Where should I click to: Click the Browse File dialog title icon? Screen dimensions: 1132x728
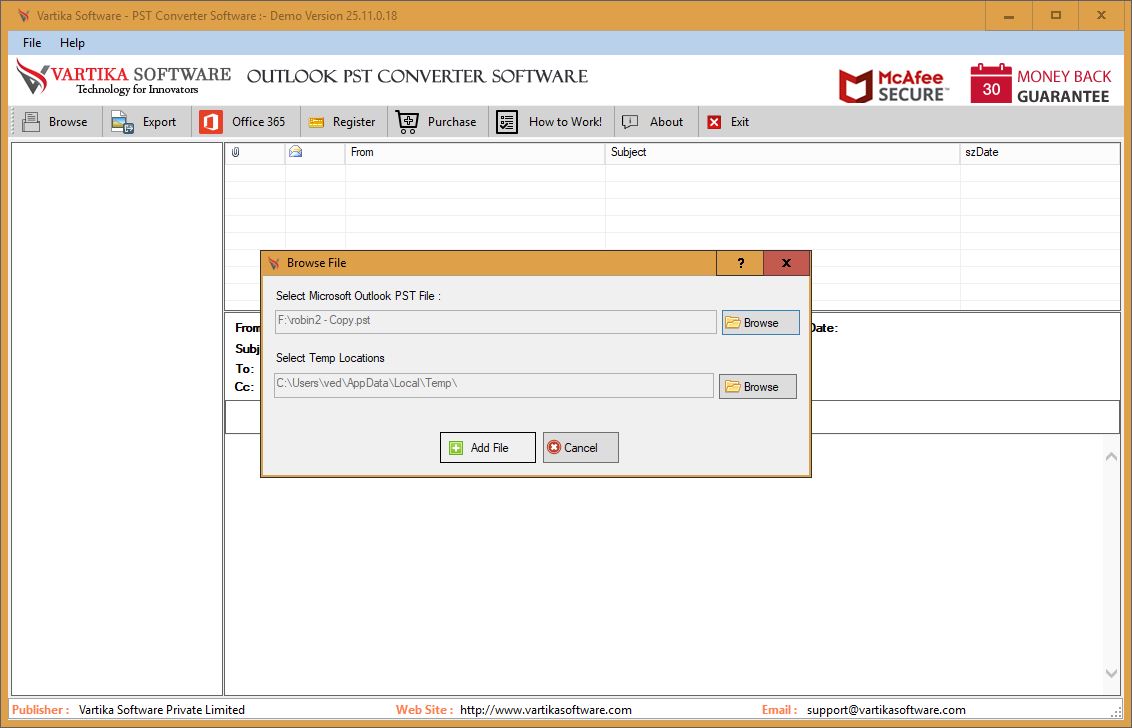point(274,263)
